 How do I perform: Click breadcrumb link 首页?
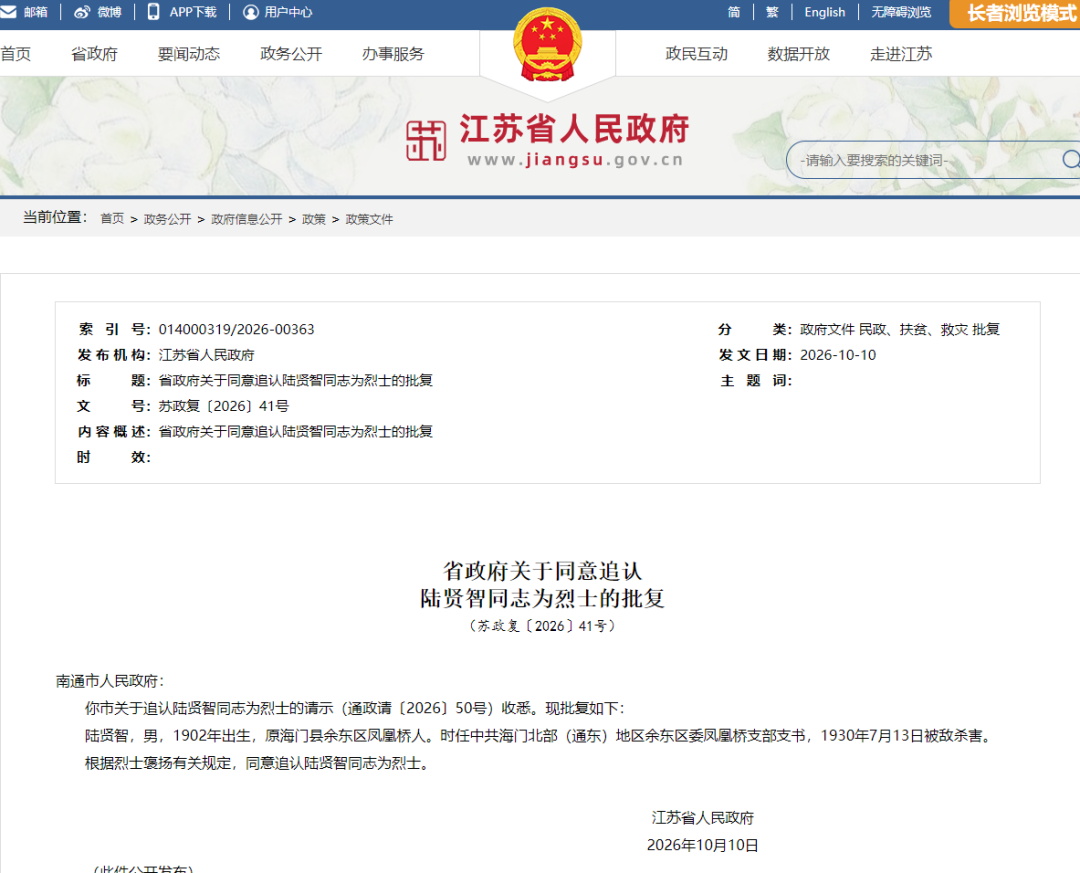tap(112, 218)
